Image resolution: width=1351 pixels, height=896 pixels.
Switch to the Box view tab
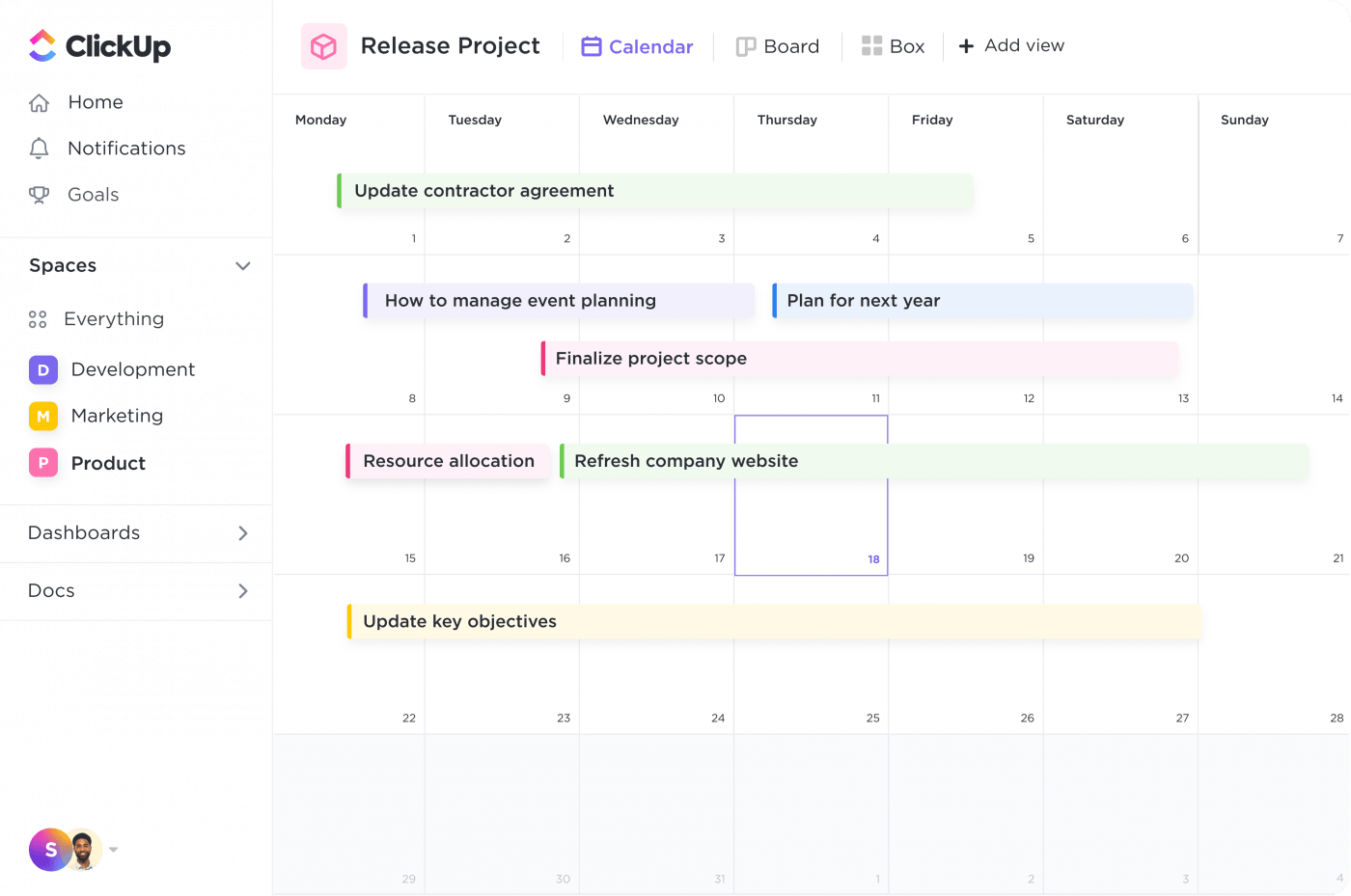click(x=893, y=46)
